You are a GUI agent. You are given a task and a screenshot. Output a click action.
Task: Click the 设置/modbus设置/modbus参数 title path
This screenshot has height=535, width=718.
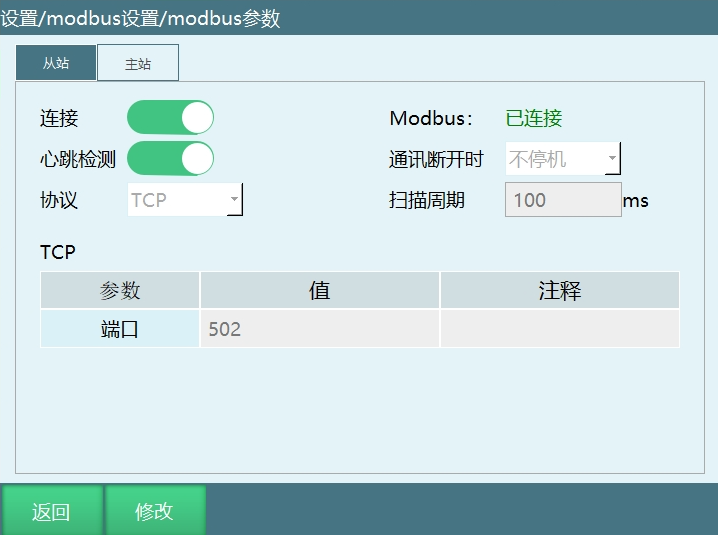(x=140, y=18)
